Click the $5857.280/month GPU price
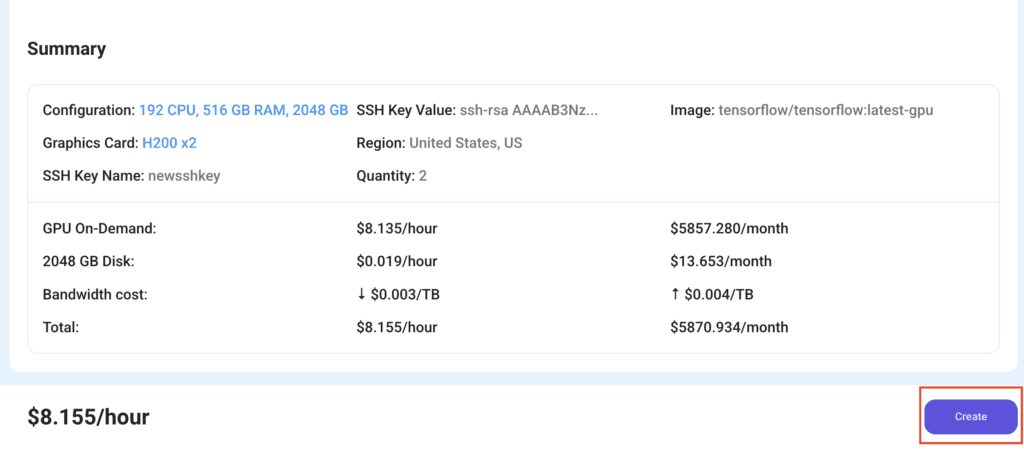The image size is (1024, 451). [728, 229]
